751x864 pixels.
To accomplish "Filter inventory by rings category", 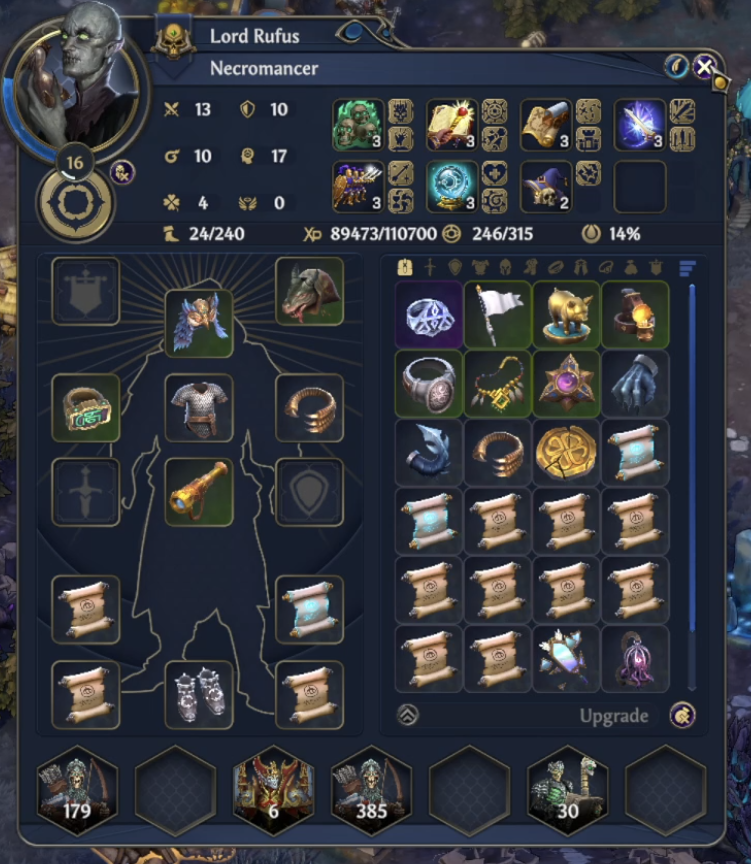I will tap(555, 268).
